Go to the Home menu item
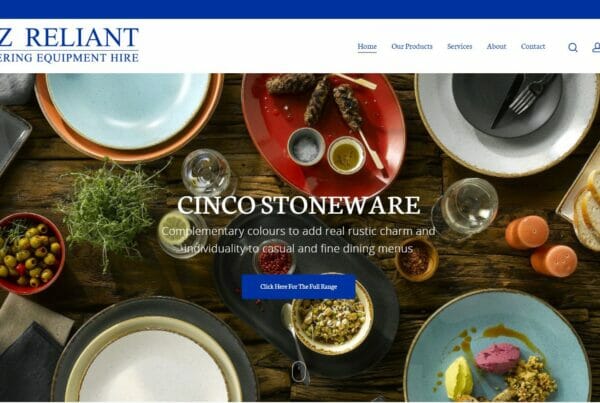600x403 pixels. (x=367, y=46)
